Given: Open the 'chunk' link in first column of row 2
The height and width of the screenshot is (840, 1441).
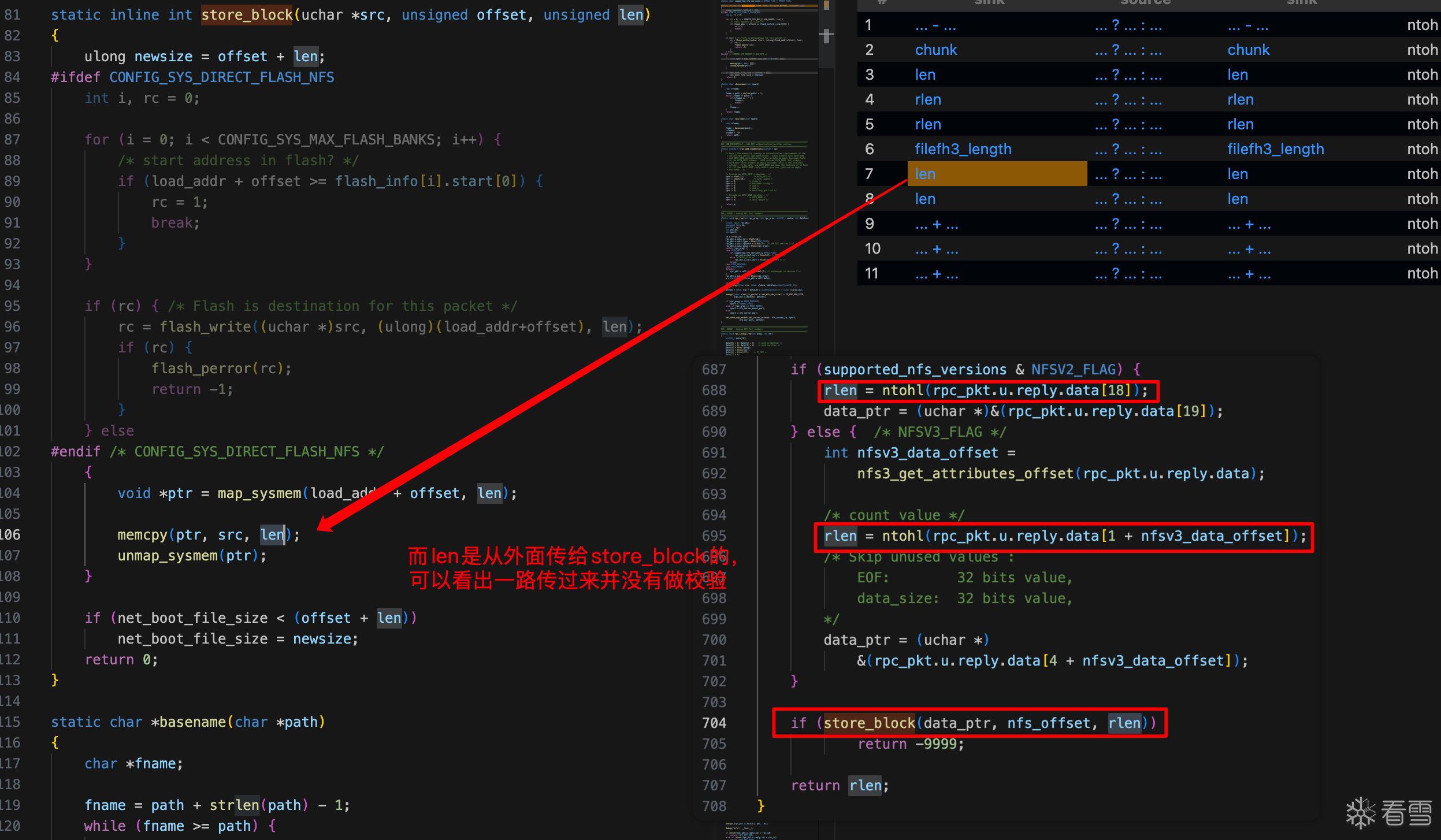Looking at the screenshot, I should (x=936, y=50).
